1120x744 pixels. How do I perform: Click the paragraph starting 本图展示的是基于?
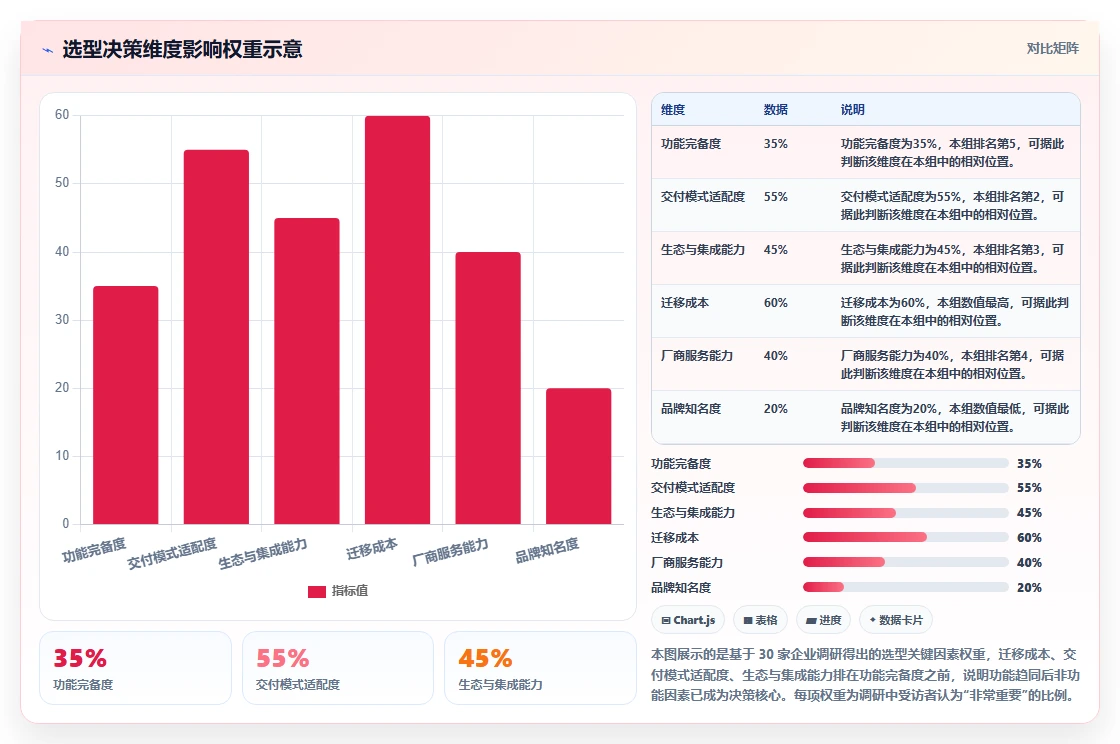tap(865, 675)
